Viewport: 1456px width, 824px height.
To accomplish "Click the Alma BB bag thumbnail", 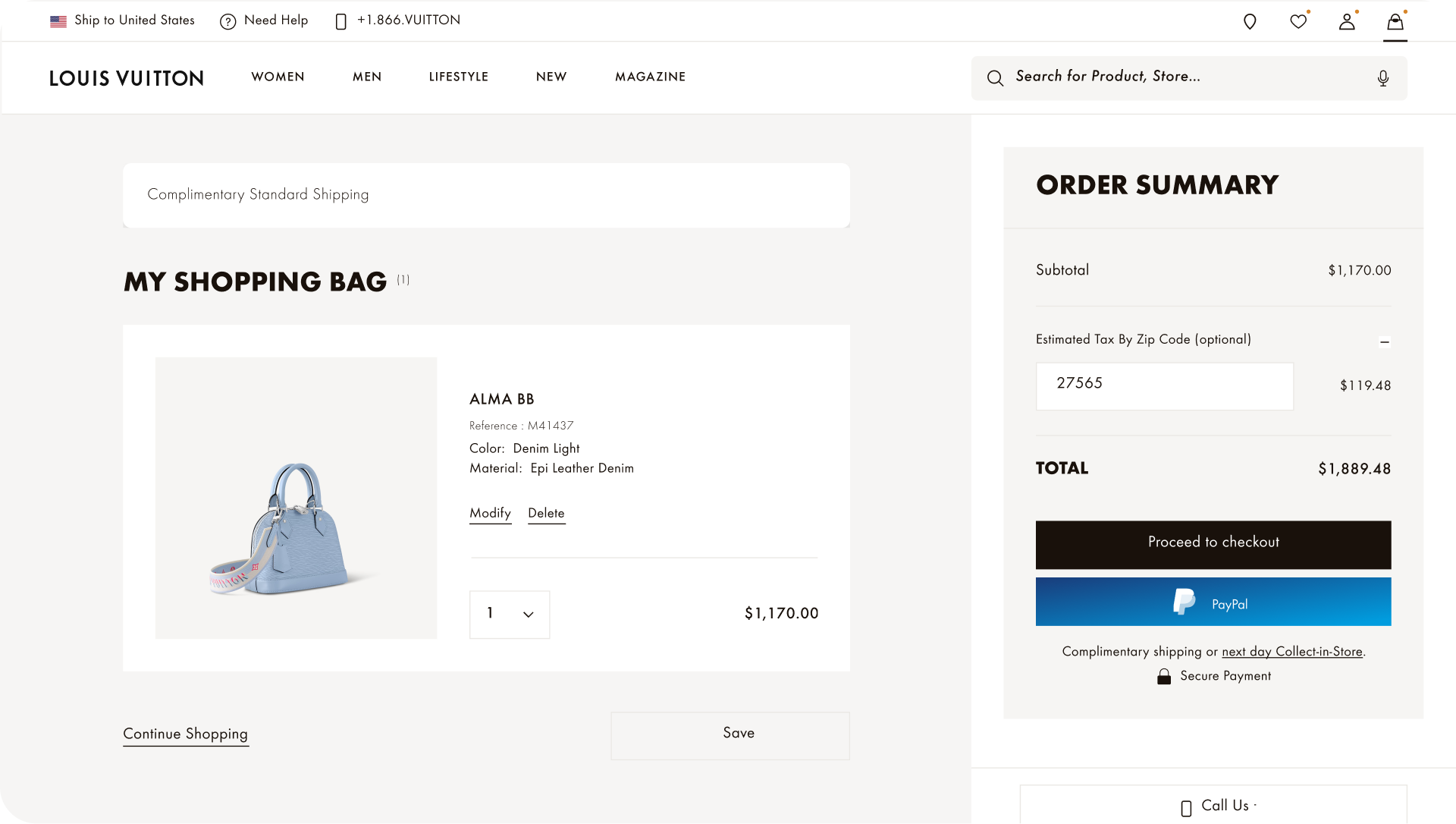I will click(x=296, y=498).
